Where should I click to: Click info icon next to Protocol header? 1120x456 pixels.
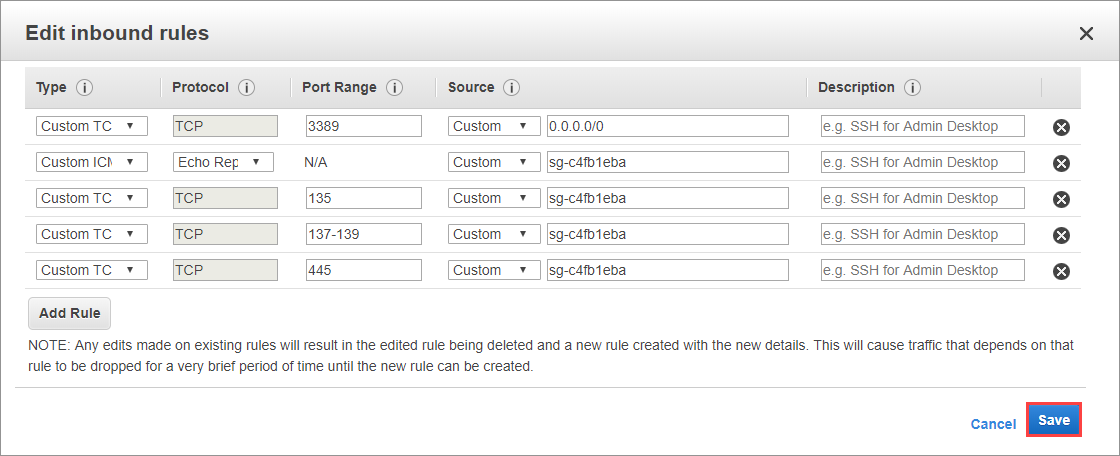tap(246, 88)
